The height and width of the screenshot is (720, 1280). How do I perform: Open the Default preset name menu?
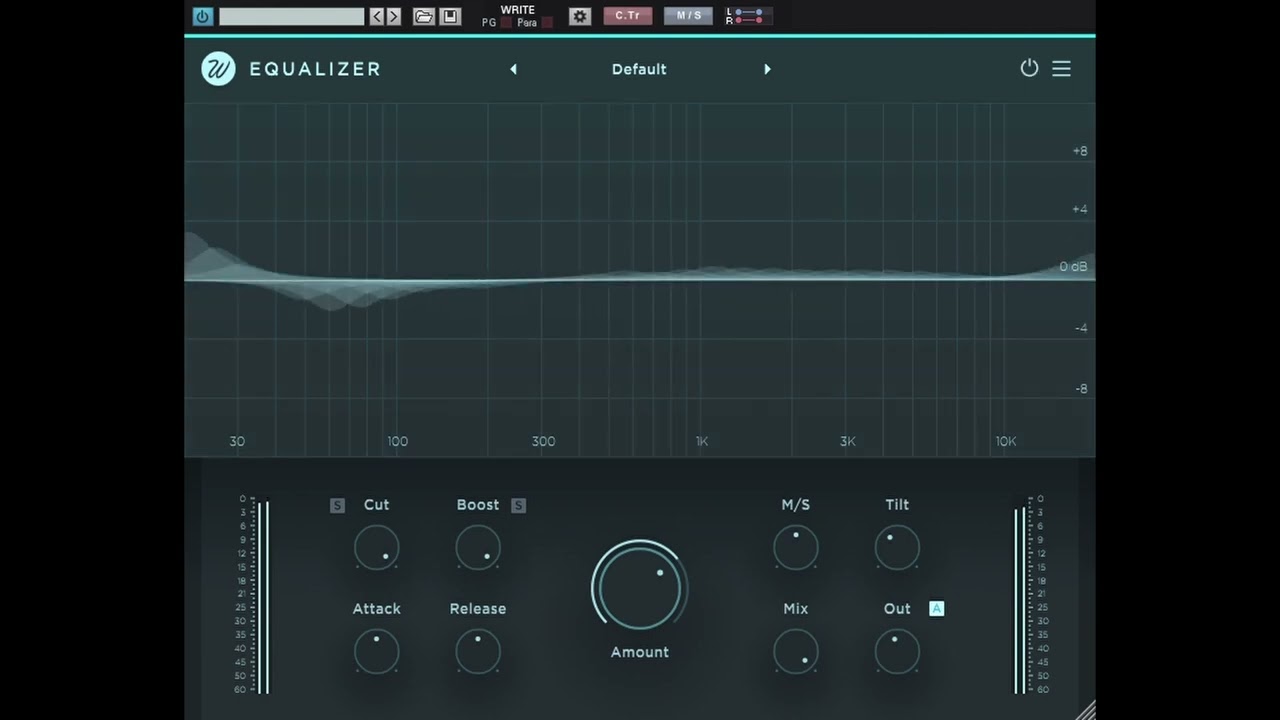(639, 69)
